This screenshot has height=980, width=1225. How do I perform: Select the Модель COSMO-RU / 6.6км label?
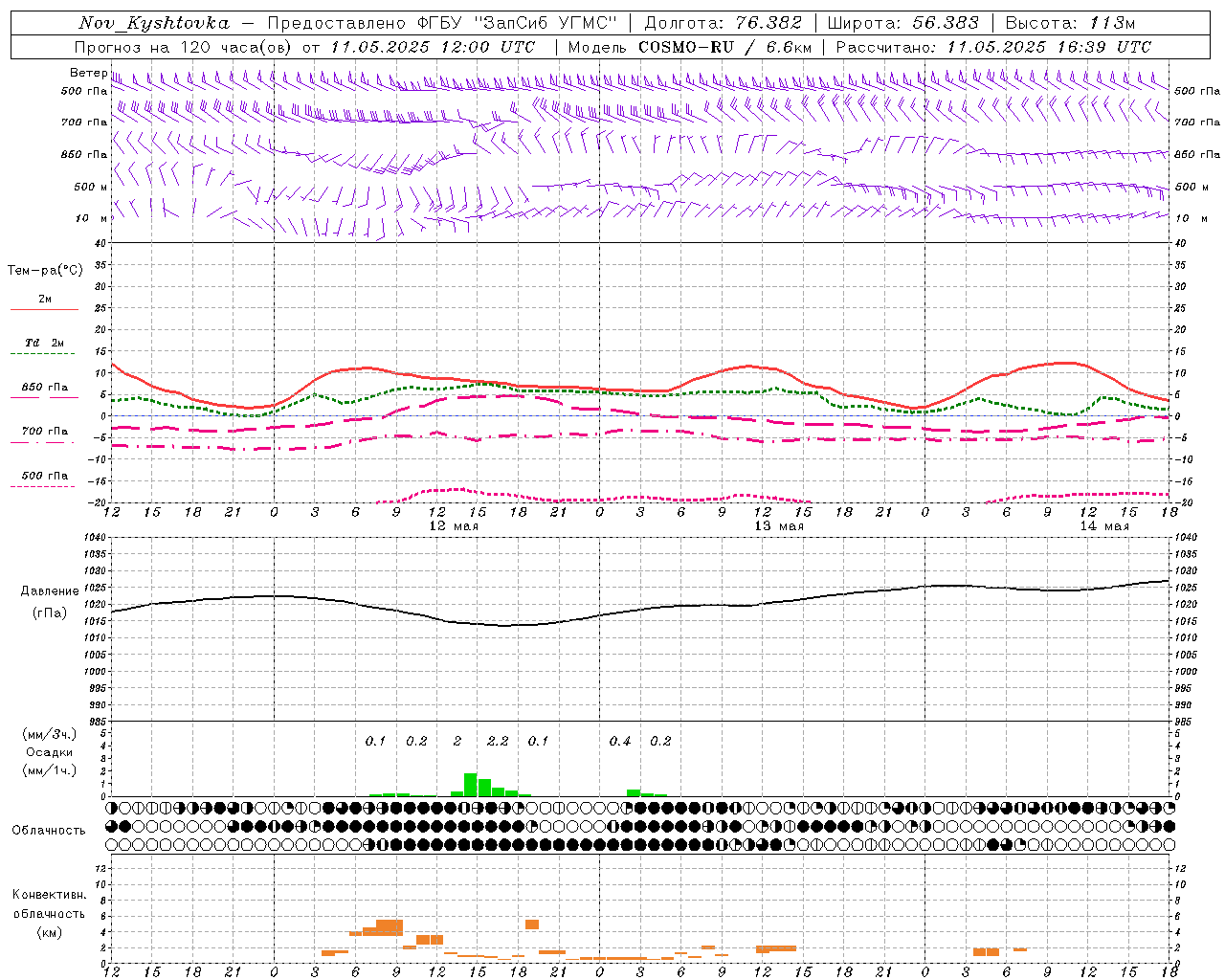point(689,47)
